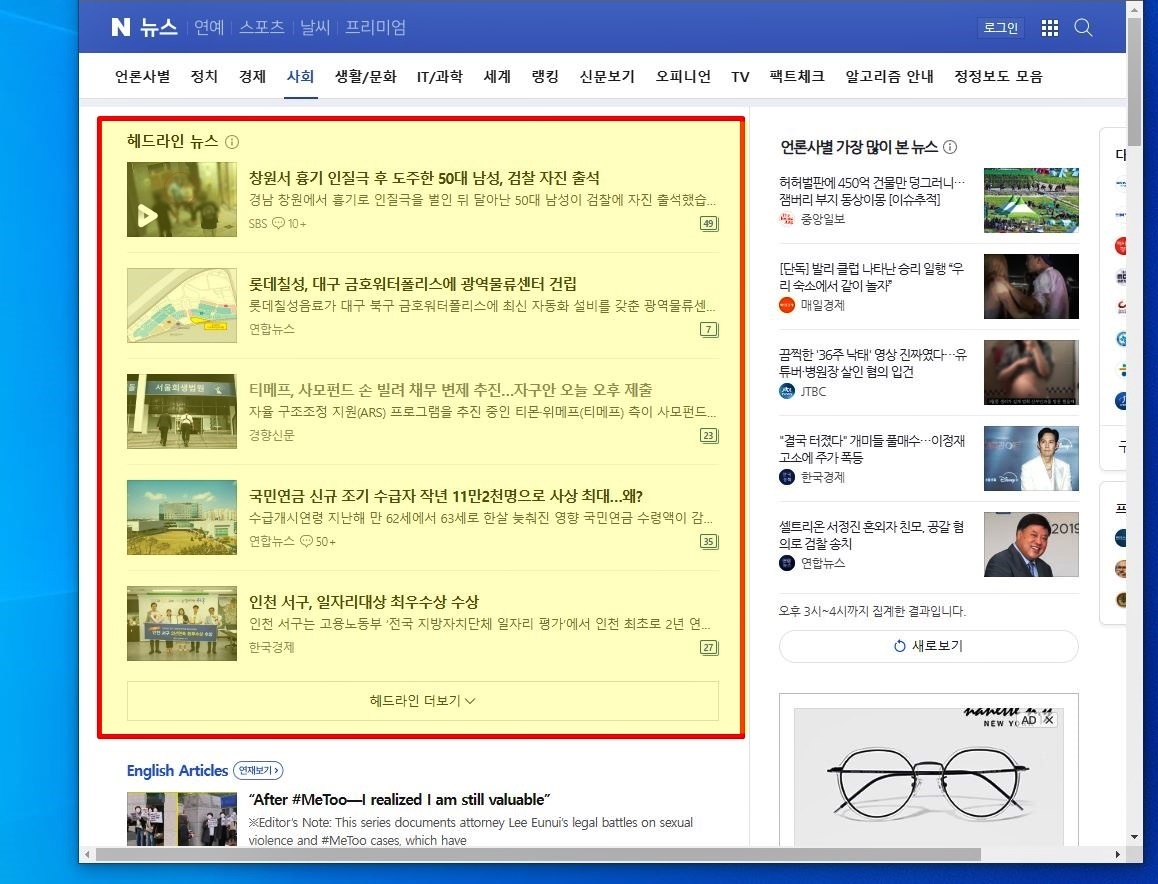Select the 사회 section tab
The width and height of the screenshot is (1158, 884).
click(x=301, y=77)
